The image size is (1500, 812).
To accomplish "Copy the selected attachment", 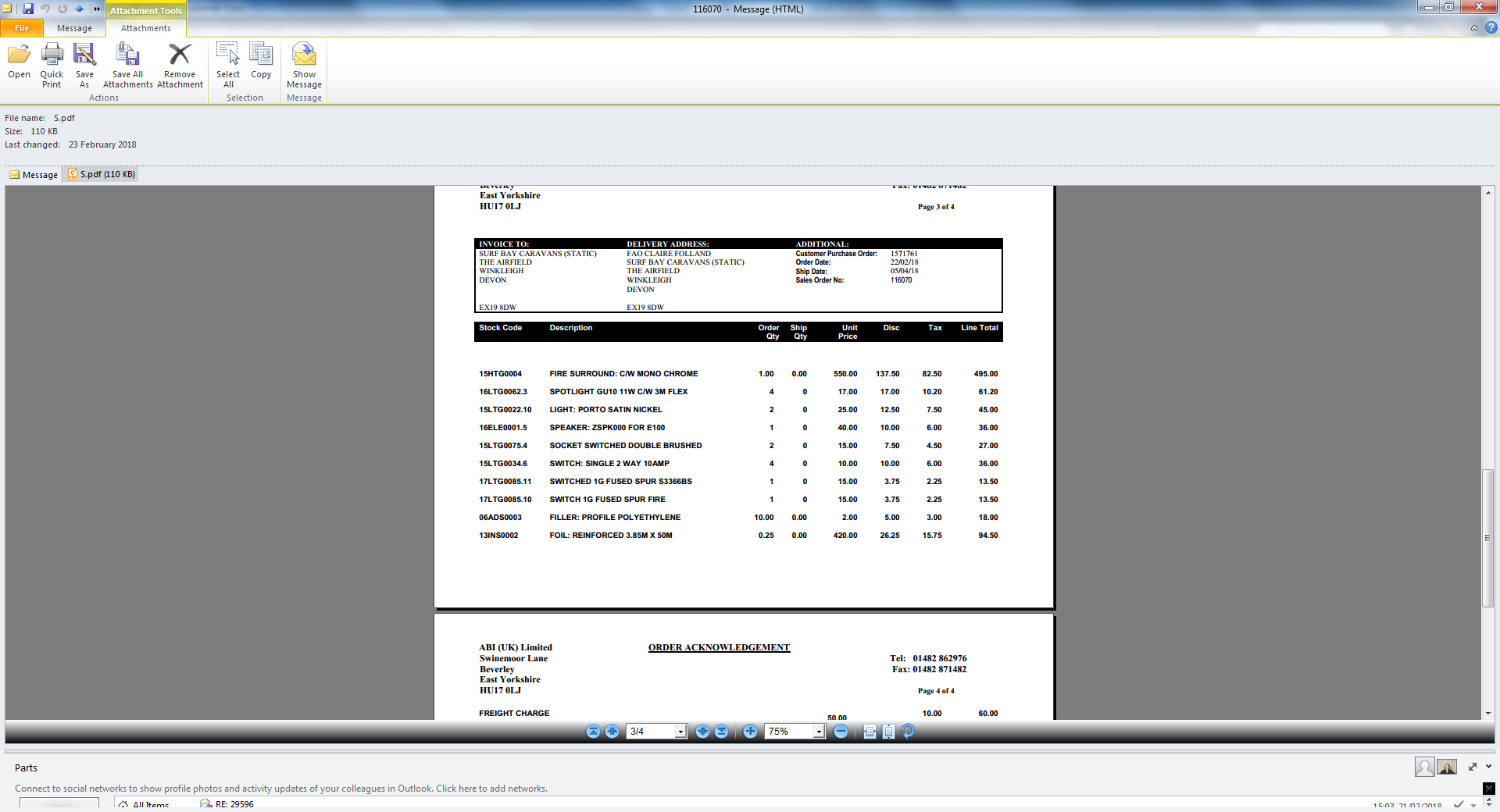I will (x=261, y=61).
